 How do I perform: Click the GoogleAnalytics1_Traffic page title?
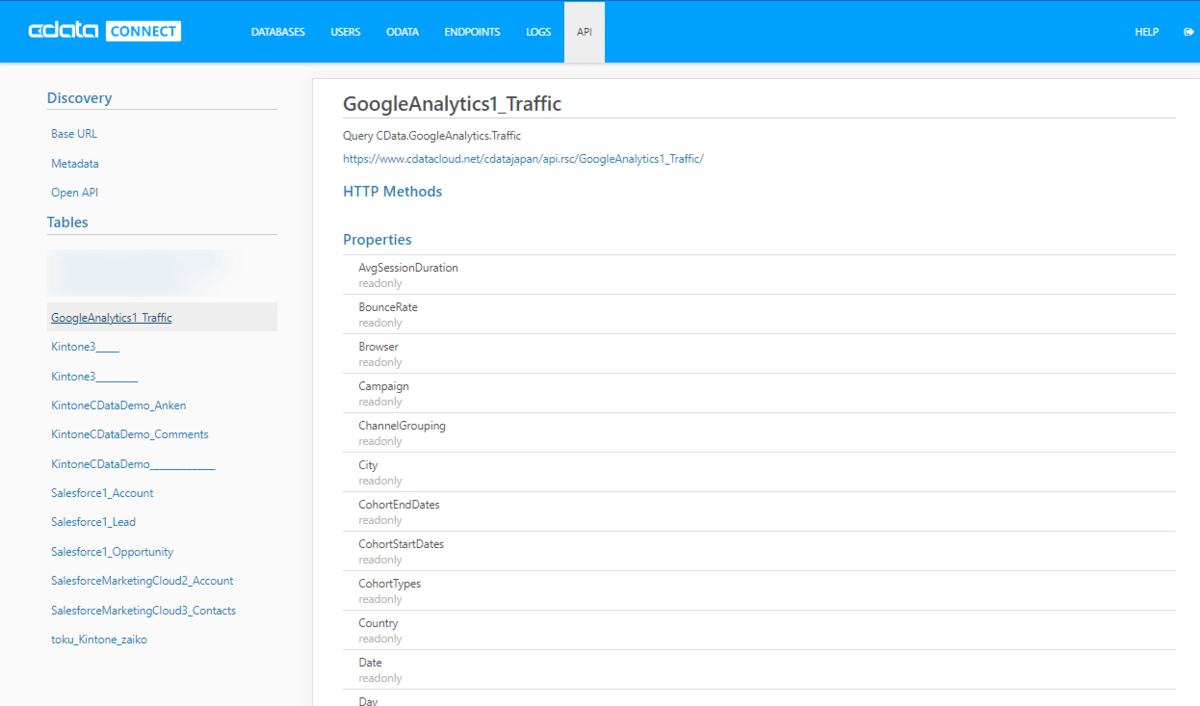click(x=452, y=104)
